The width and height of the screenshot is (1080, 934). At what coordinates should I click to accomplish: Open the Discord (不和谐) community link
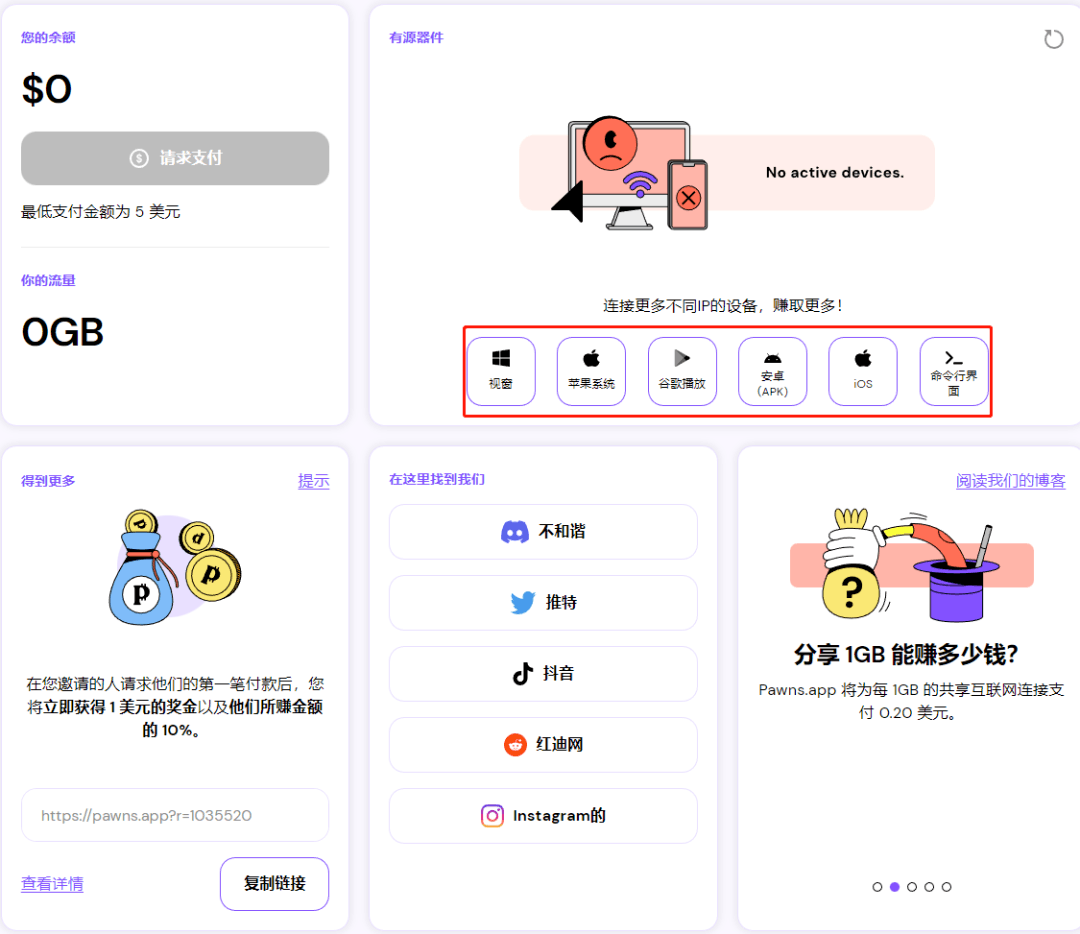pyautogui.click(x=543, y=532)
